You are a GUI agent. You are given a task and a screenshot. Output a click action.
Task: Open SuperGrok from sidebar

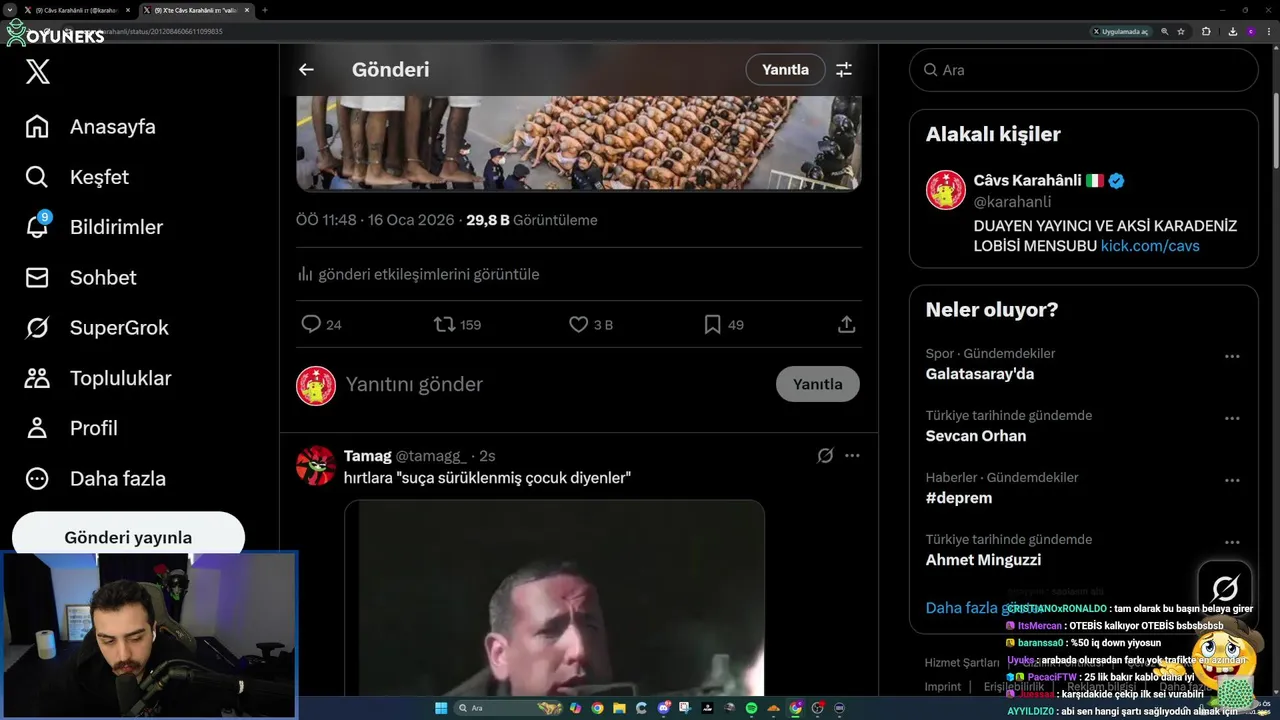(96, 328)
